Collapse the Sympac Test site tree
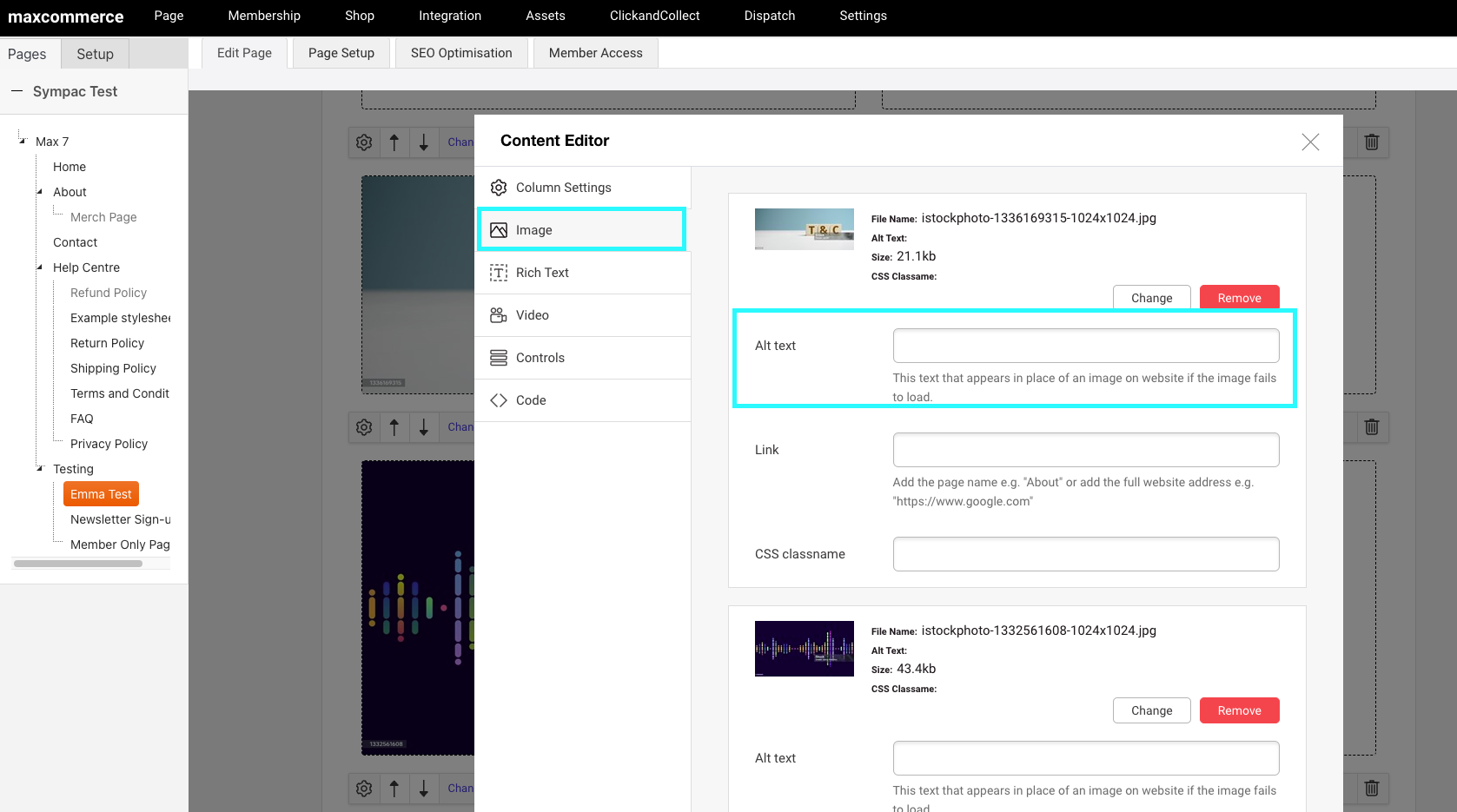1457x812 pixels. point(17,91)
